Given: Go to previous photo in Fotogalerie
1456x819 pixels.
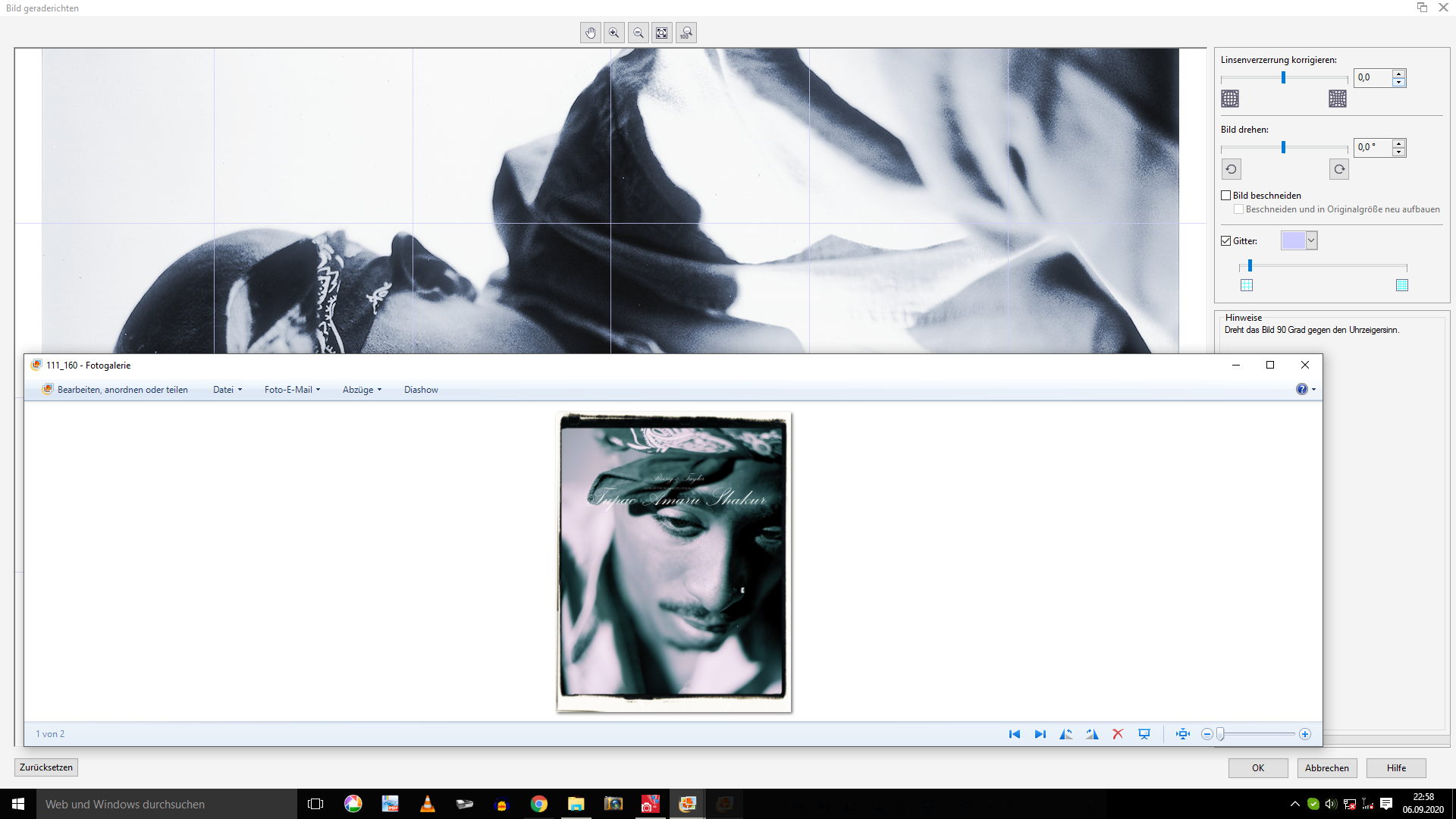Looking at the screenshot, I should tap(1015, 734).
